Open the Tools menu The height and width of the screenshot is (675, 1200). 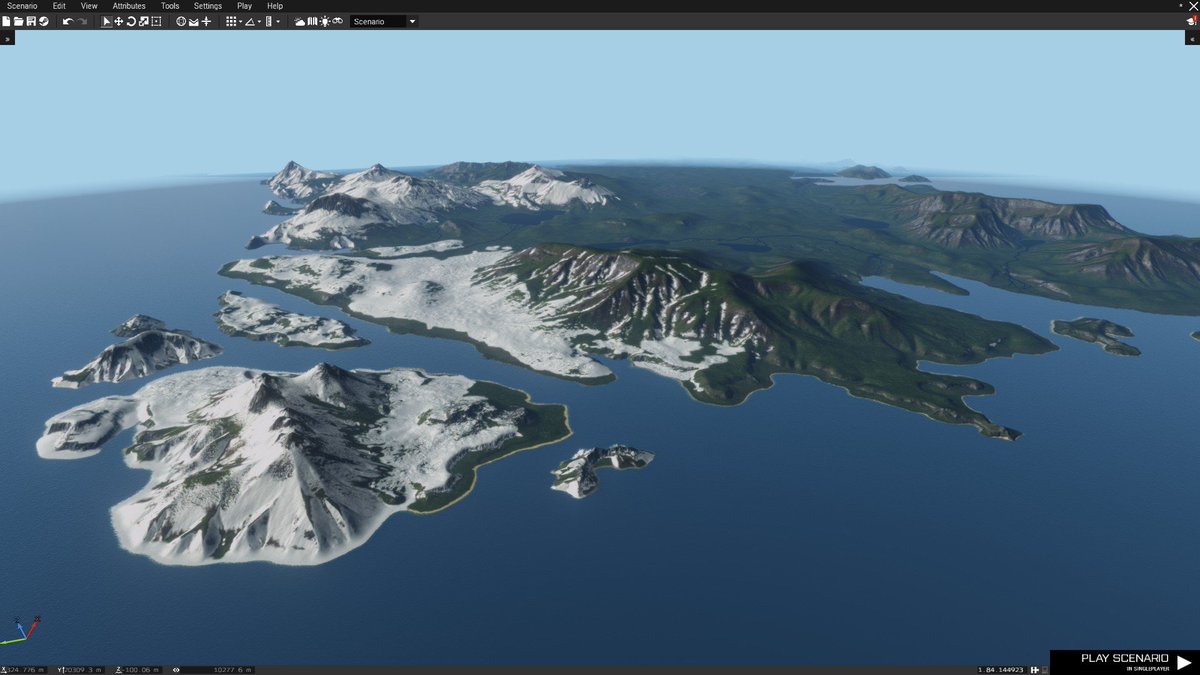[x=169, y=5]
